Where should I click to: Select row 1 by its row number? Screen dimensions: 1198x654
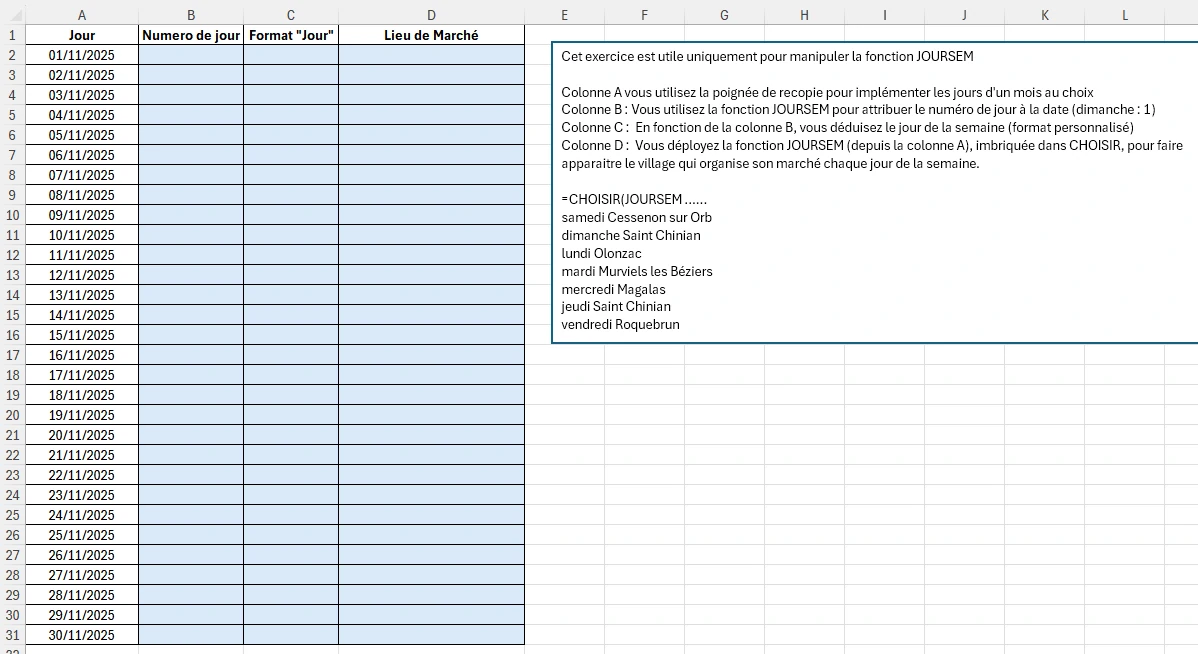(x=12, y=34)
